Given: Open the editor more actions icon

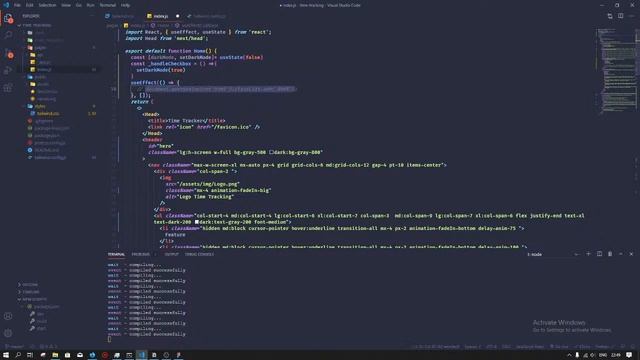Looking at the screenshot, I should pyautogui.click(x=631, y=16).
